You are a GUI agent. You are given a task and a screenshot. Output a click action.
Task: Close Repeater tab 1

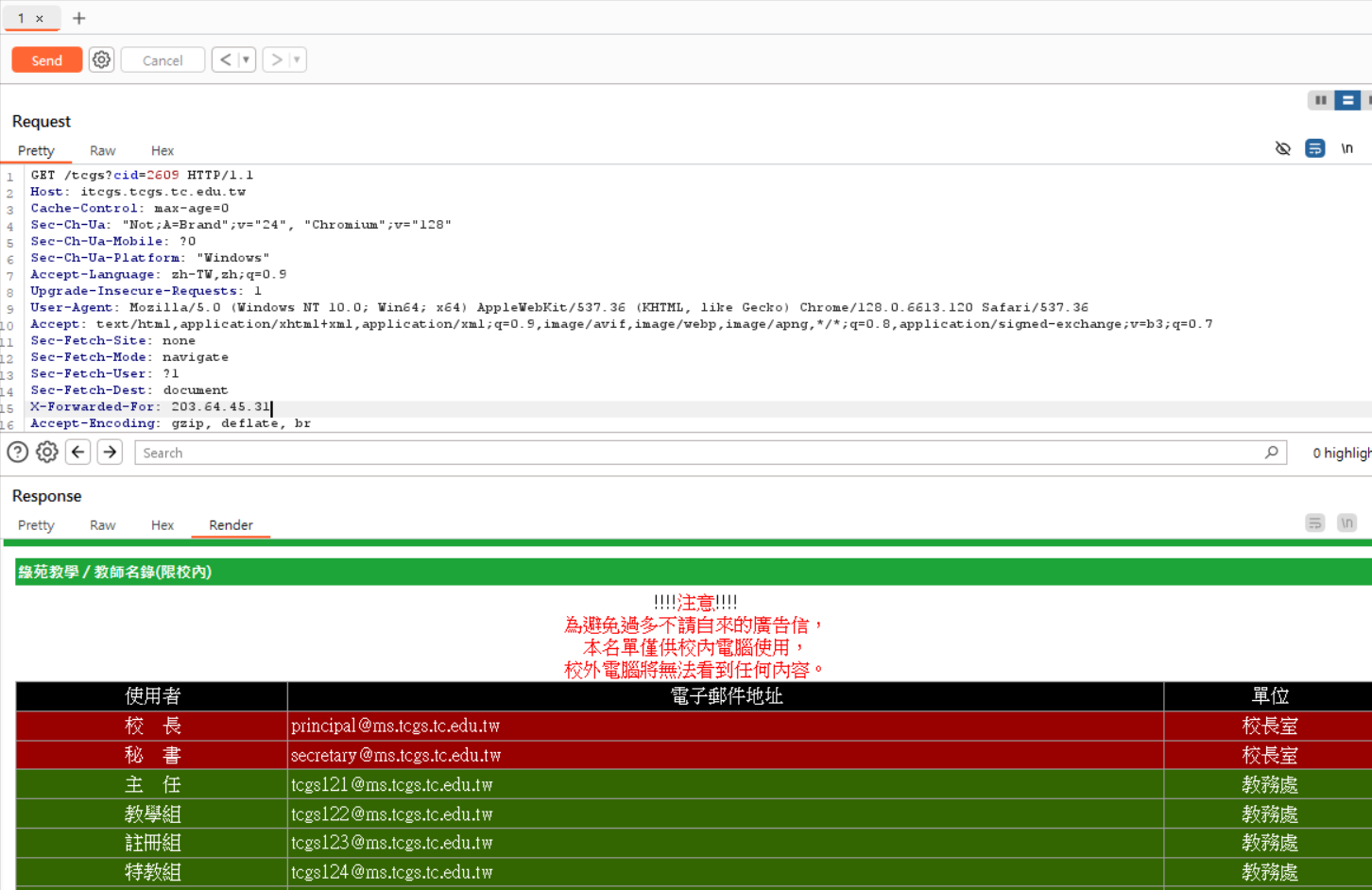tap(40, 19)
